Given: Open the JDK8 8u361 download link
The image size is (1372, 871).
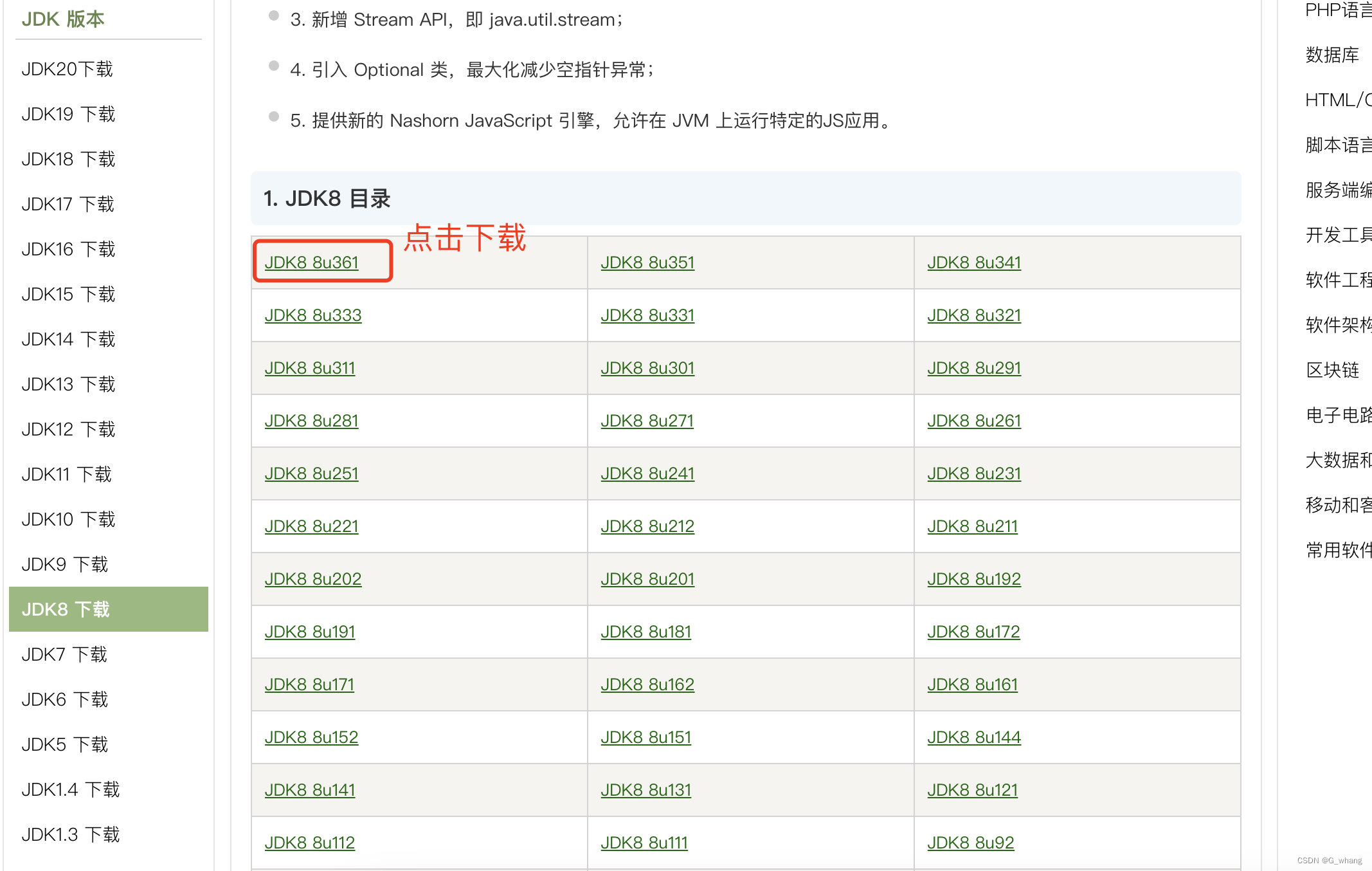Looking at the screenshot, I should tap(312, 262).
